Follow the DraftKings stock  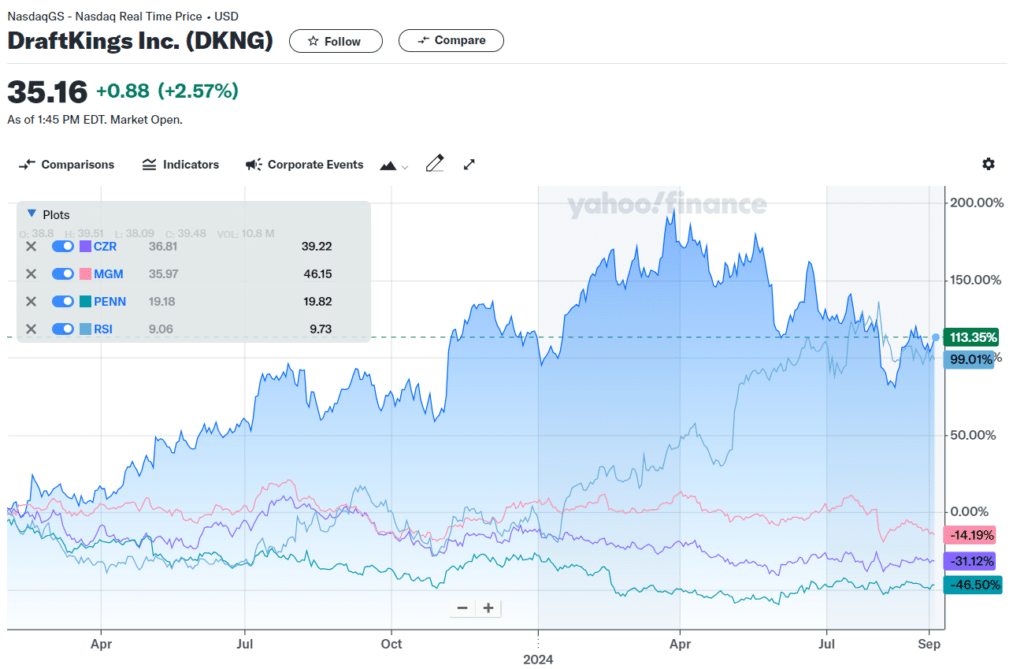[336, 41]
